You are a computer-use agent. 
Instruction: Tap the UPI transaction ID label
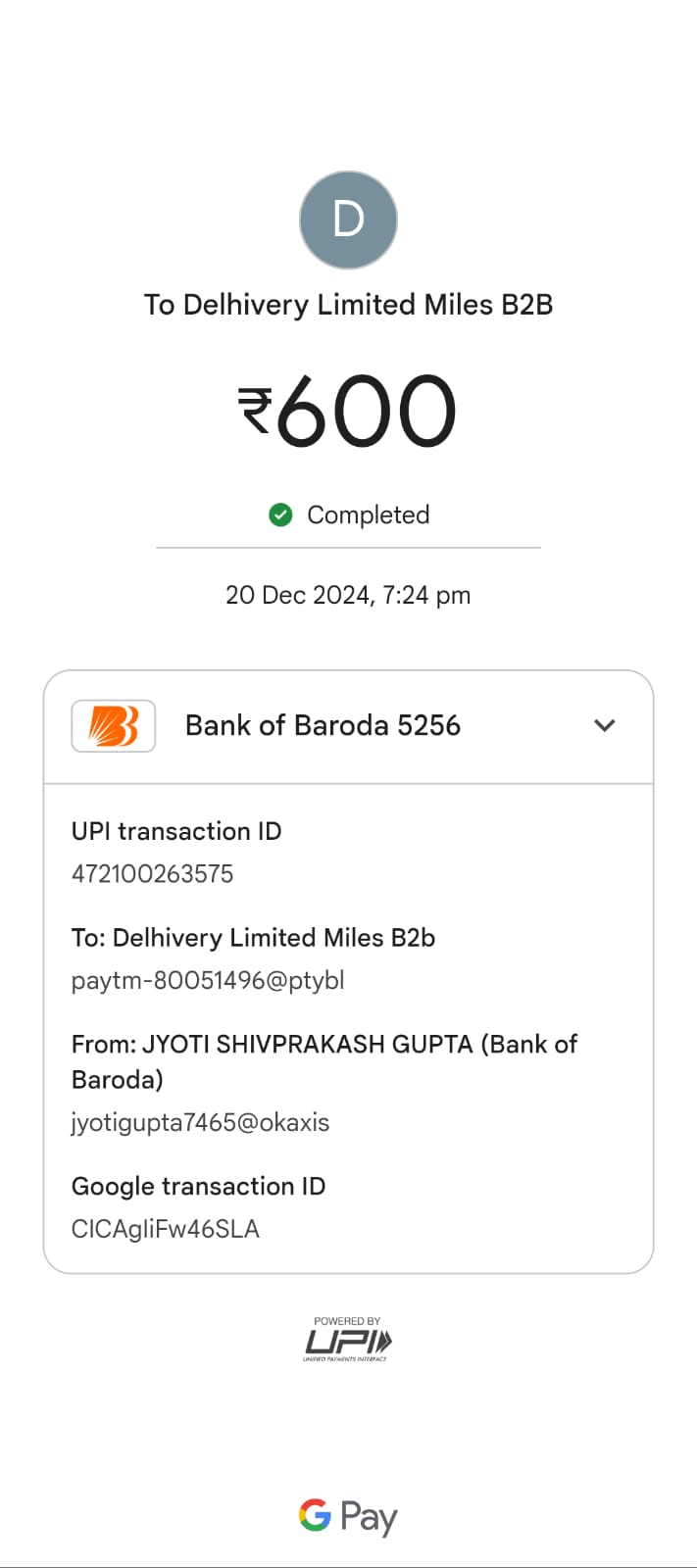click(176, 831)
